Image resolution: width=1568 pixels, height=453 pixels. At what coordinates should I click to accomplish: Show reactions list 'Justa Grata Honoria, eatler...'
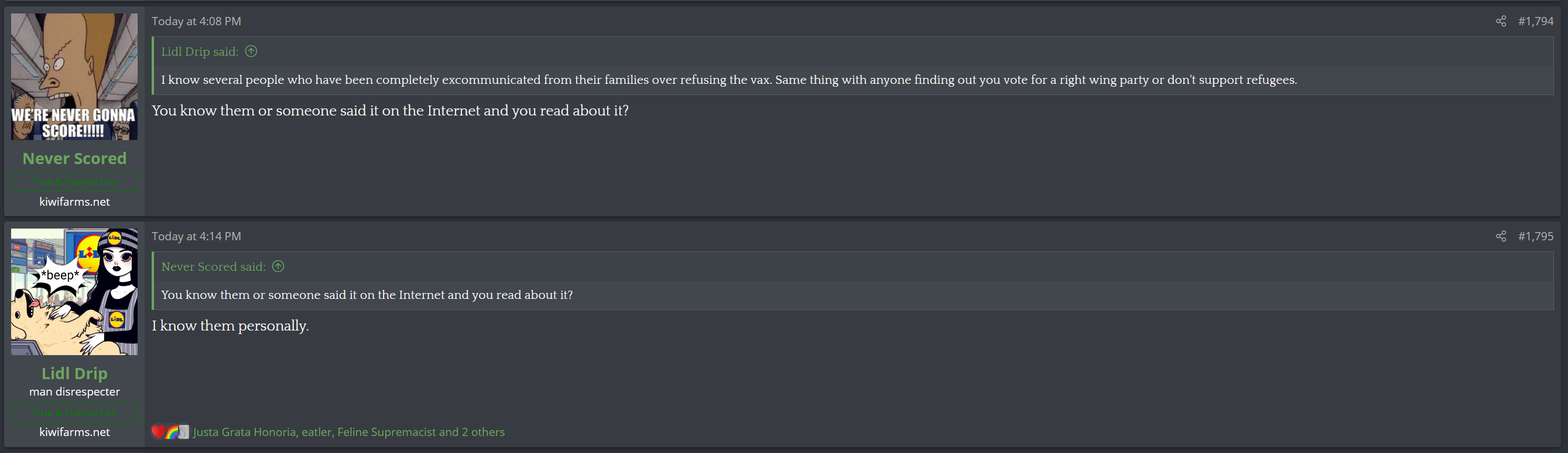tap(348, 432)
